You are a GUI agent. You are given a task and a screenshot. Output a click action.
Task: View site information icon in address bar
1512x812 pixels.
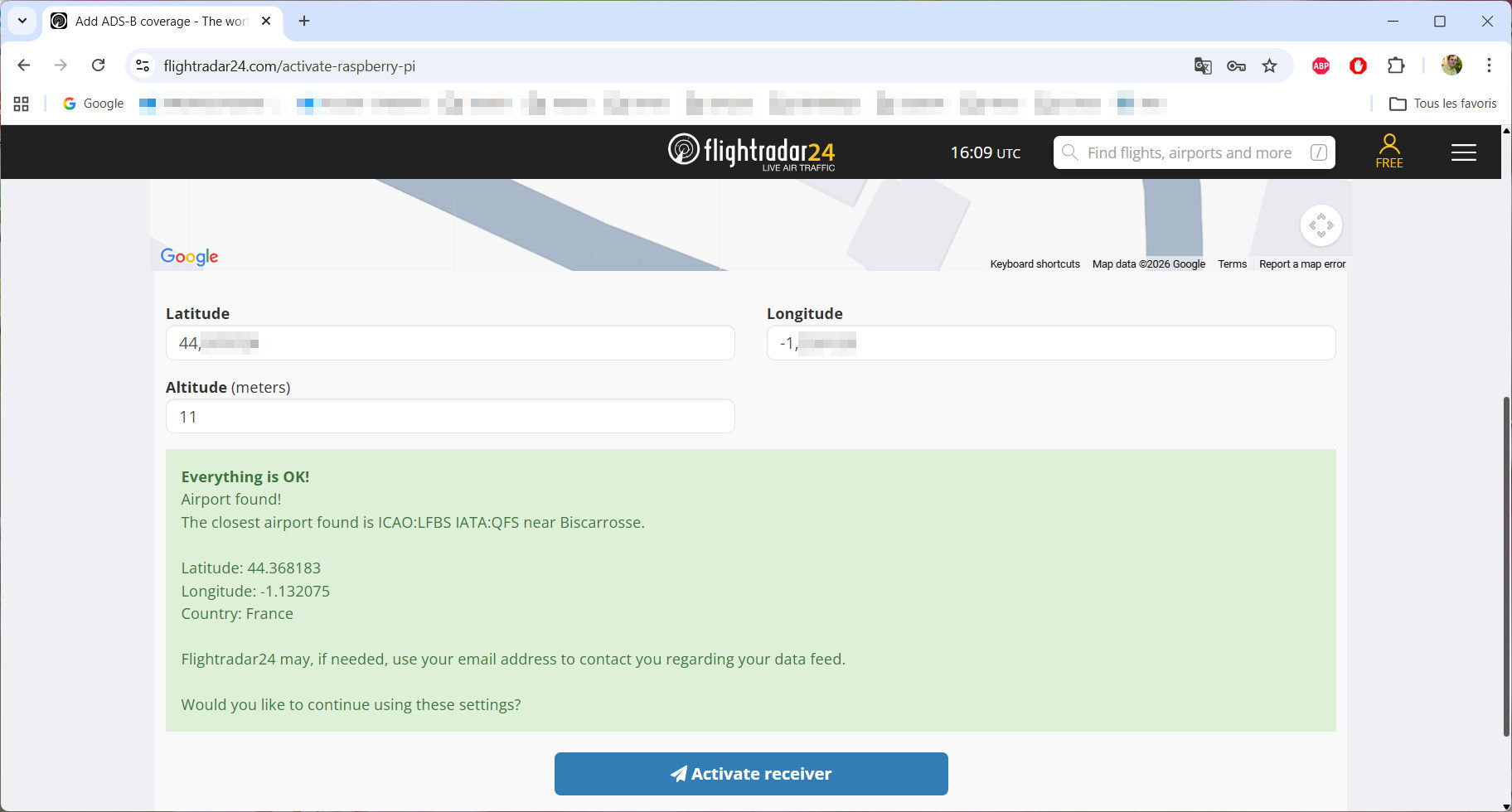point(143,65)
